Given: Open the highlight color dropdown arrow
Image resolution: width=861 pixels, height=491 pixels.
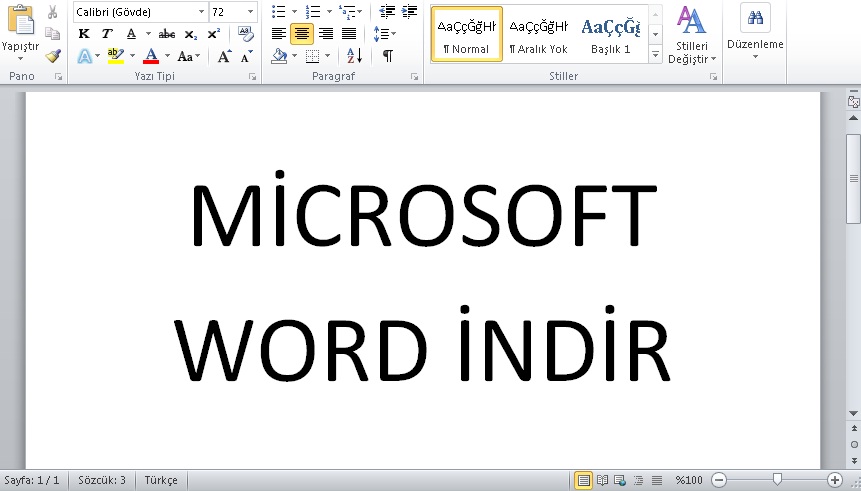Looking at the screenshot, I should pos(132,56).
